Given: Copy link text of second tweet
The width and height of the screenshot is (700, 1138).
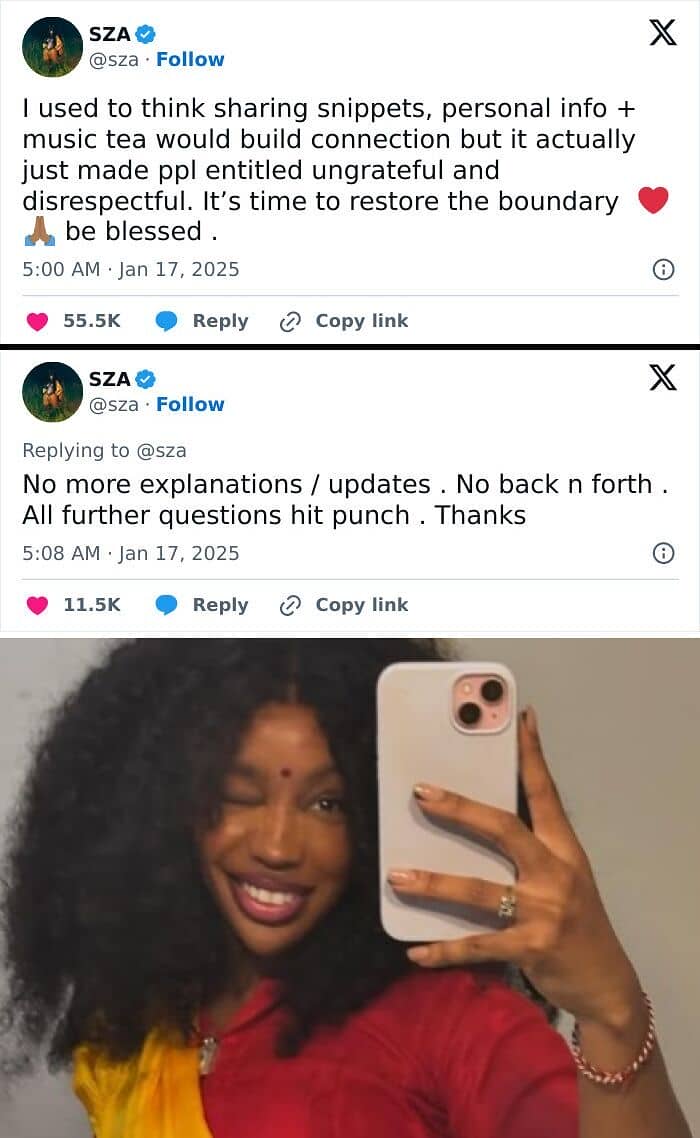Looking at the screenshot, I should 362,605.
